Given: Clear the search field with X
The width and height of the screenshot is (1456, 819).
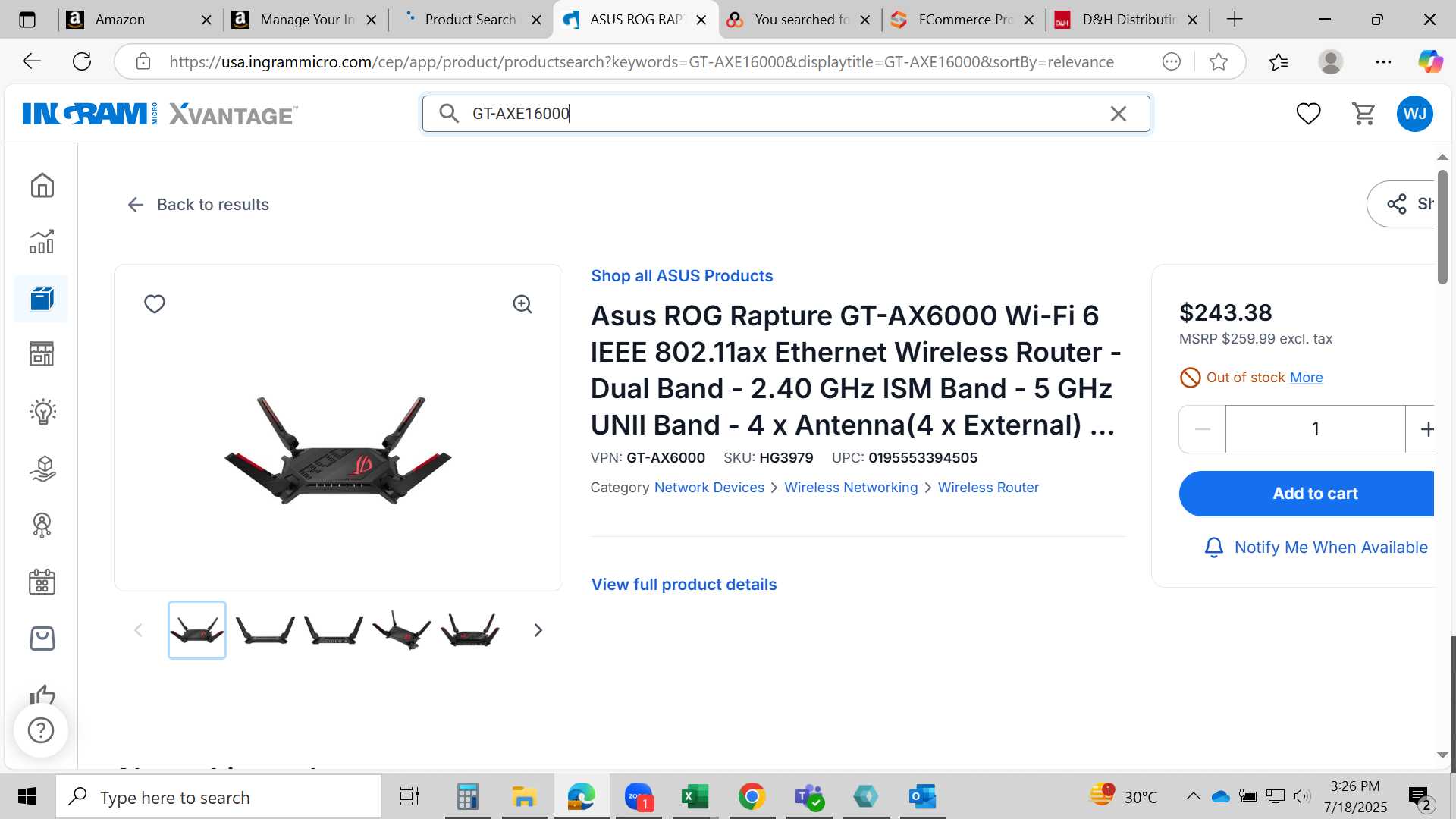Looking at the screenshot, I should pos(1119,114).
